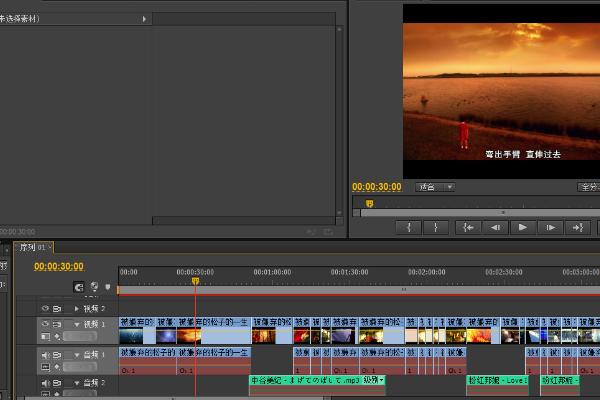This screenshot has height=400, width=600.
Task: Click the Program monitor timecode 00:00:30:00
Action: (377, 187)
